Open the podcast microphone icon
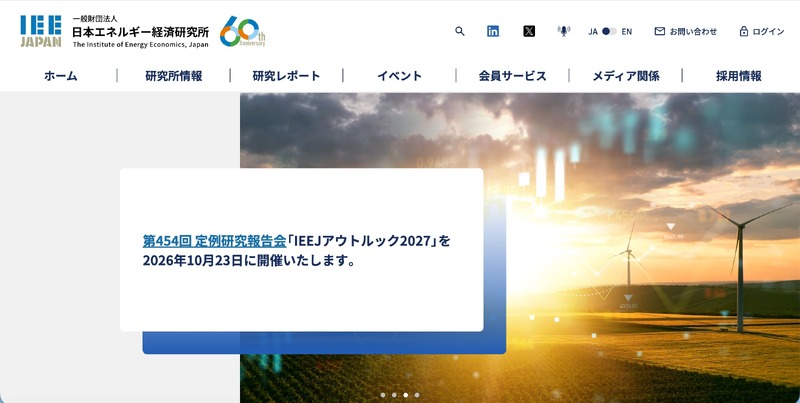 point(563,31)
